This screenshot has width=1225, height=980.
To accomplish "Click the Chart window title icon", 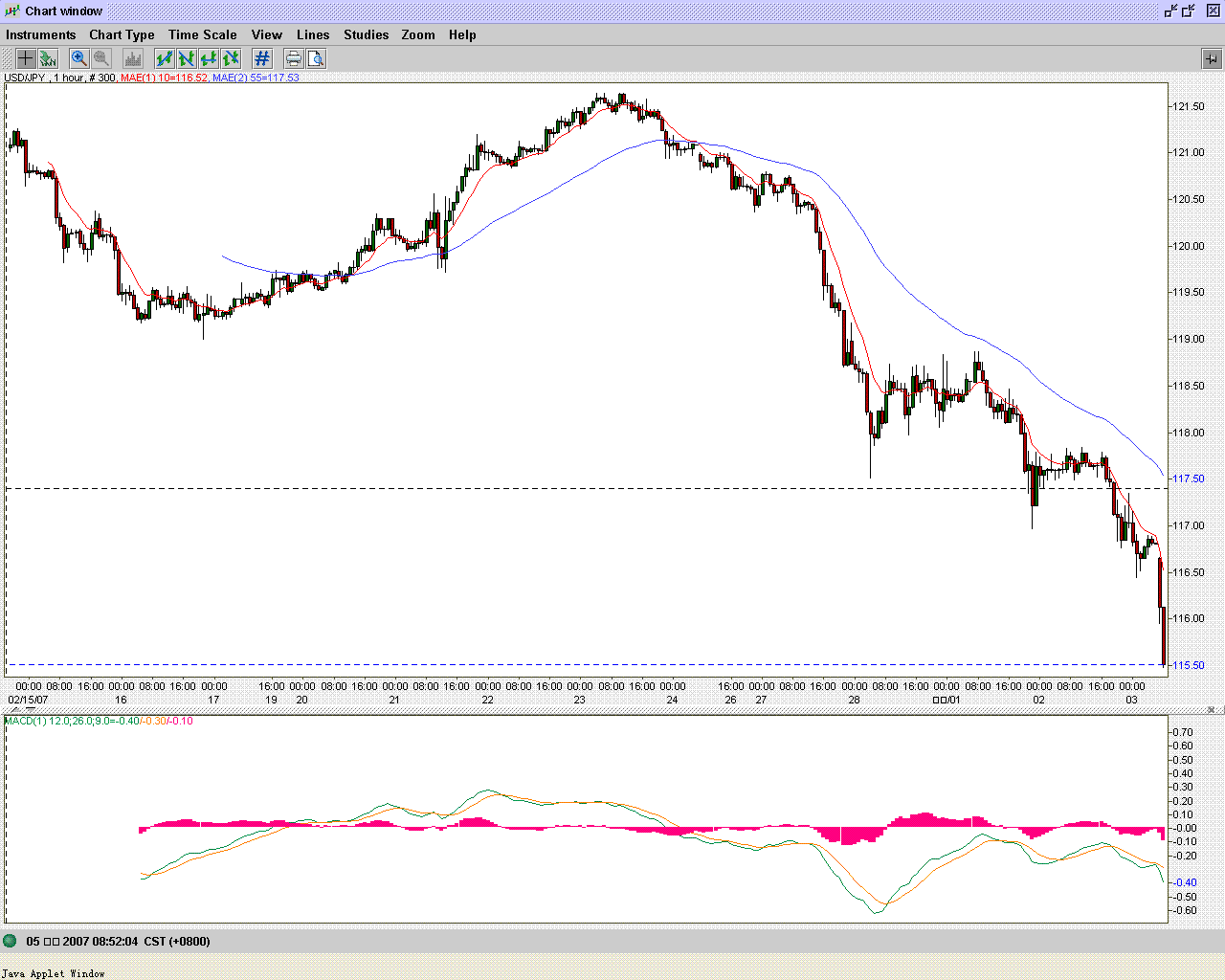I will click(x=12, y=11).
